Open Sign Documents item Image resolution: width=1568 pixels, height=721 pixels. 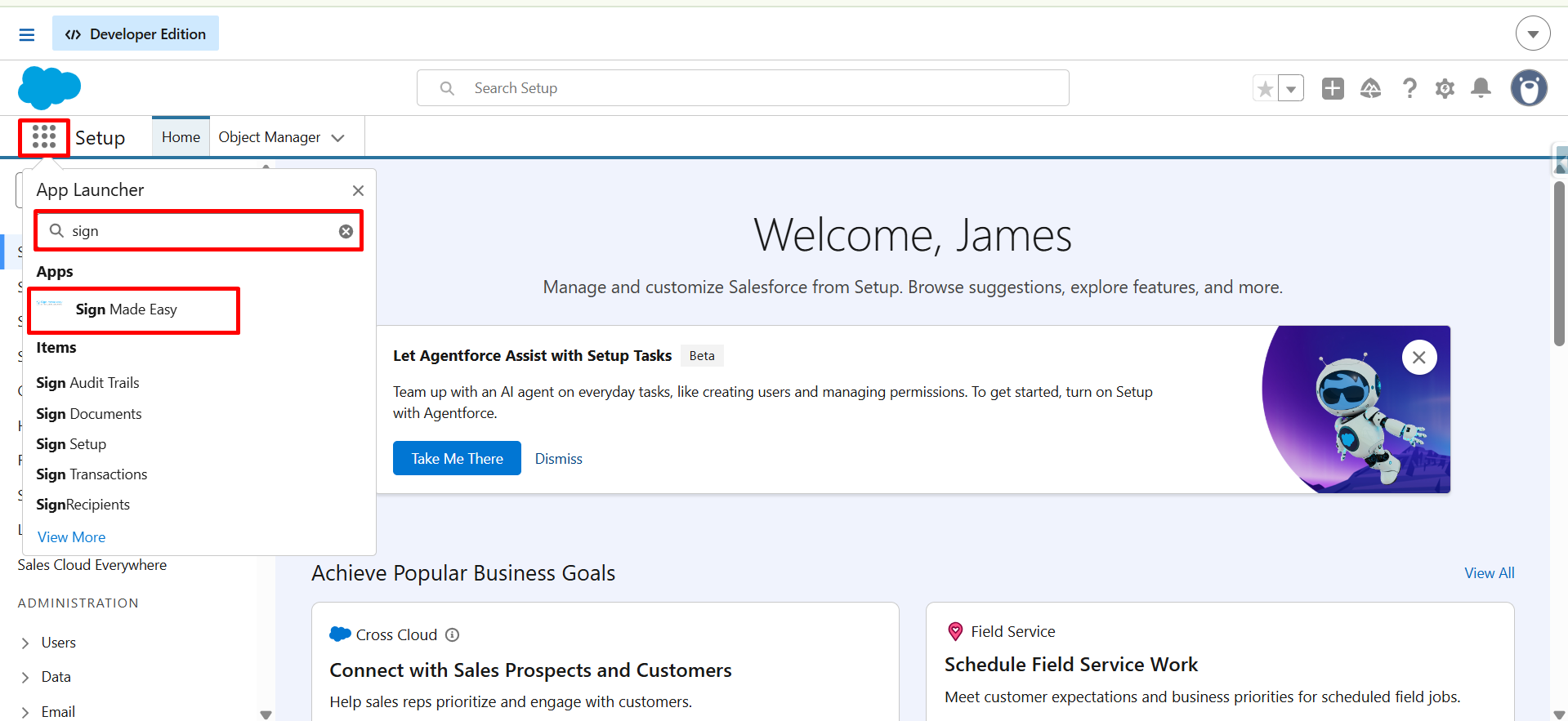[x=89, y=414]
